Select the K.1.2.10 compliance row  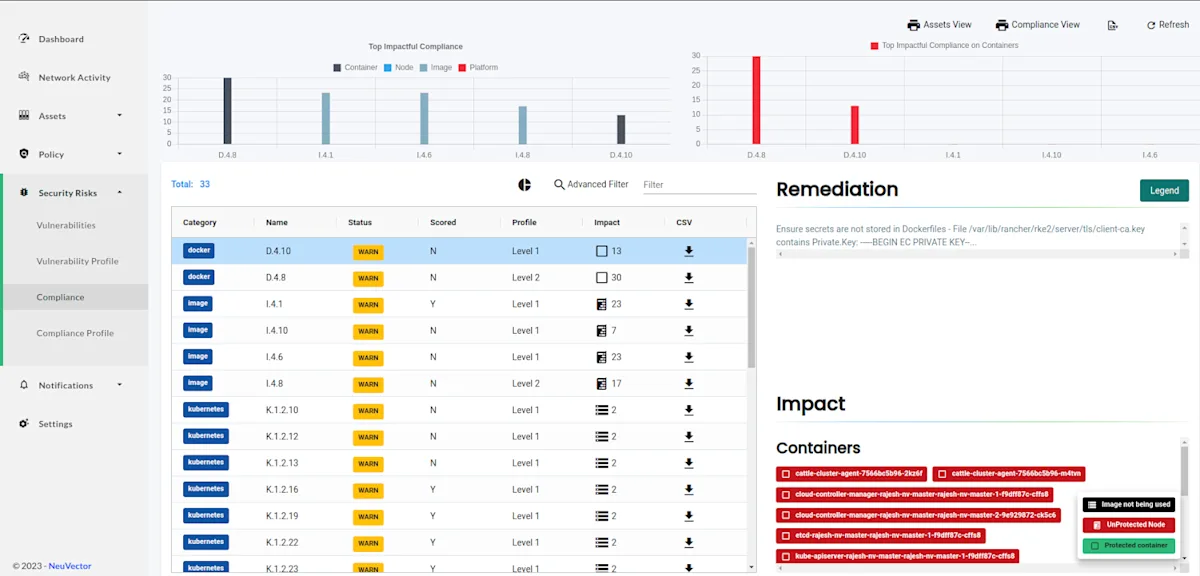[460, 410]
